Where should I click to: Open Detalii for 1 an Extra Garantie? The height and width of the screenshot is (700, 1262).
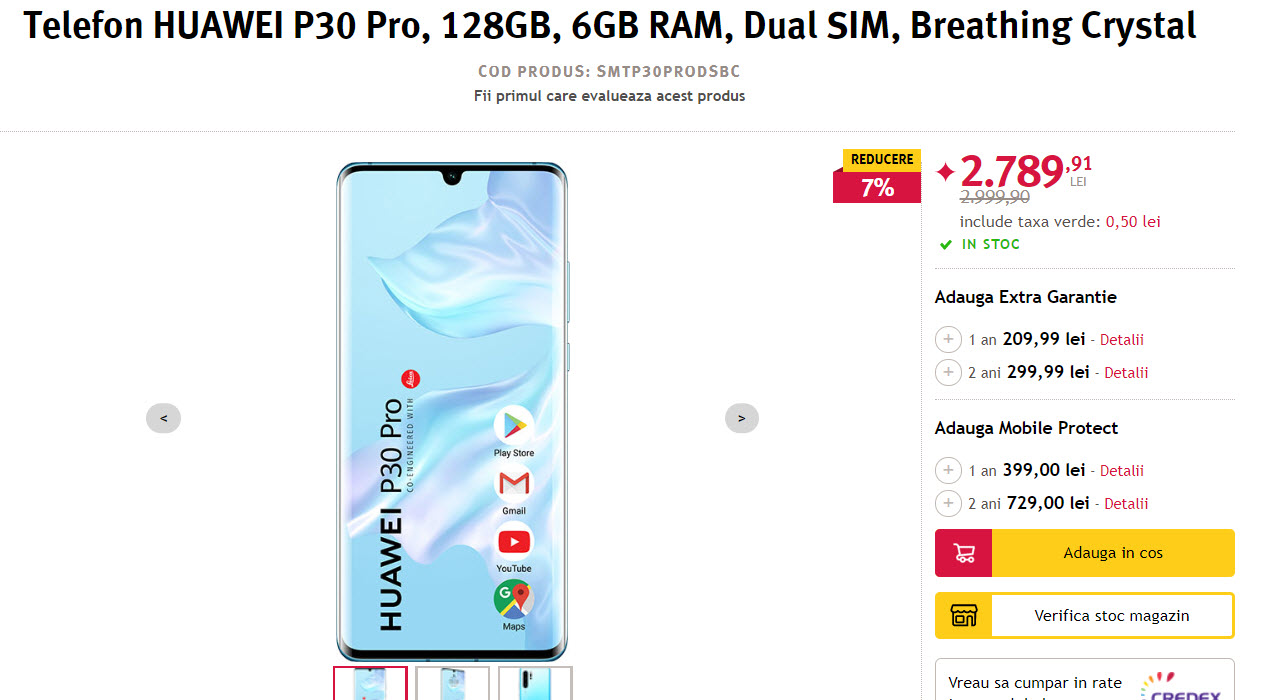[x=1121, y=340]
